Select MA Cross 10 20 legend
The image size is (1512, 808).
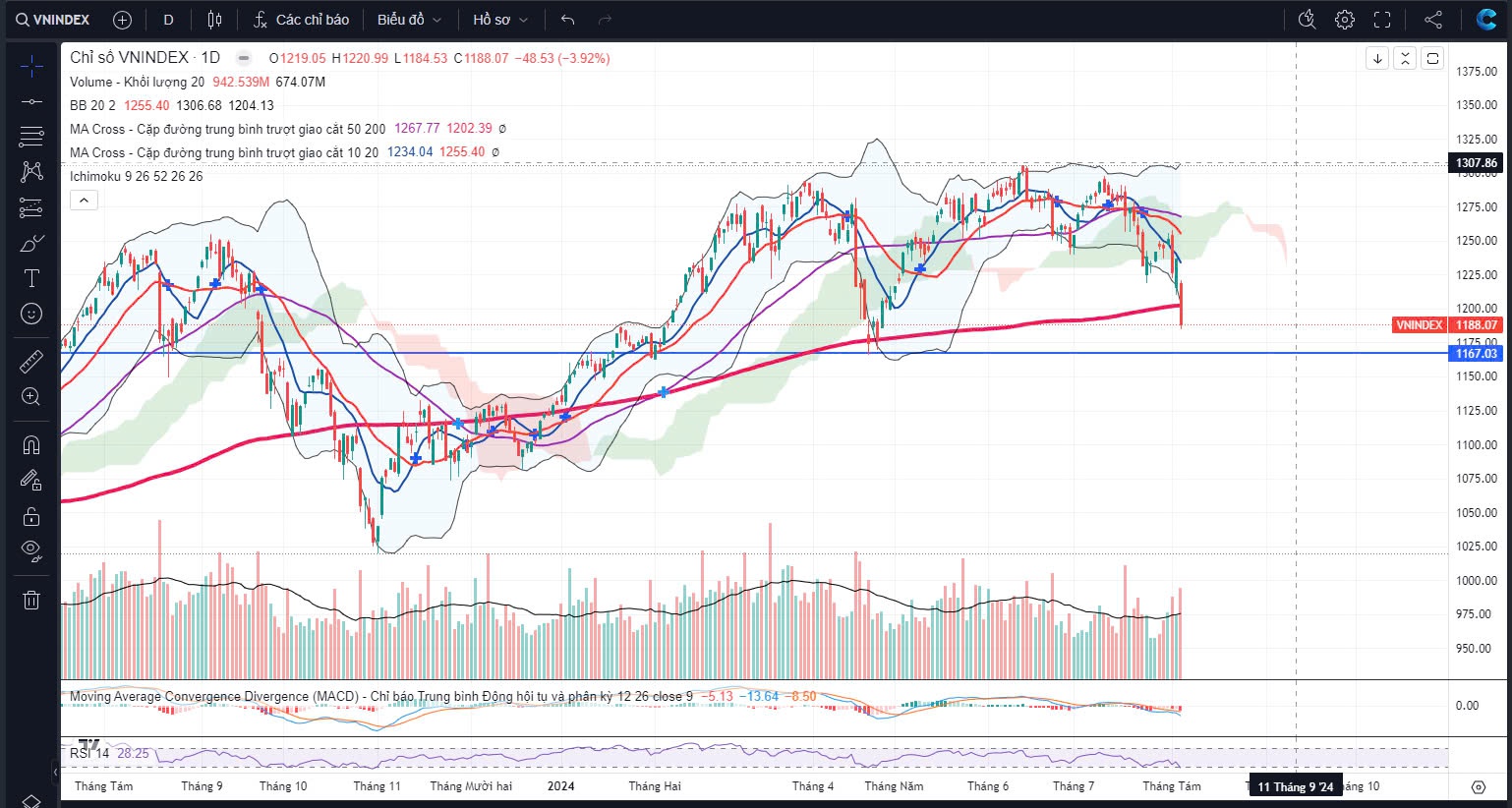pos(224,152)
